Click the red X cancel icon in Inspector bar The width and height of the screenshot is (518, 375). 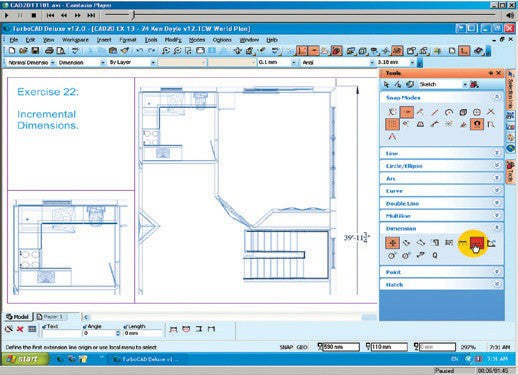(20, 329)
